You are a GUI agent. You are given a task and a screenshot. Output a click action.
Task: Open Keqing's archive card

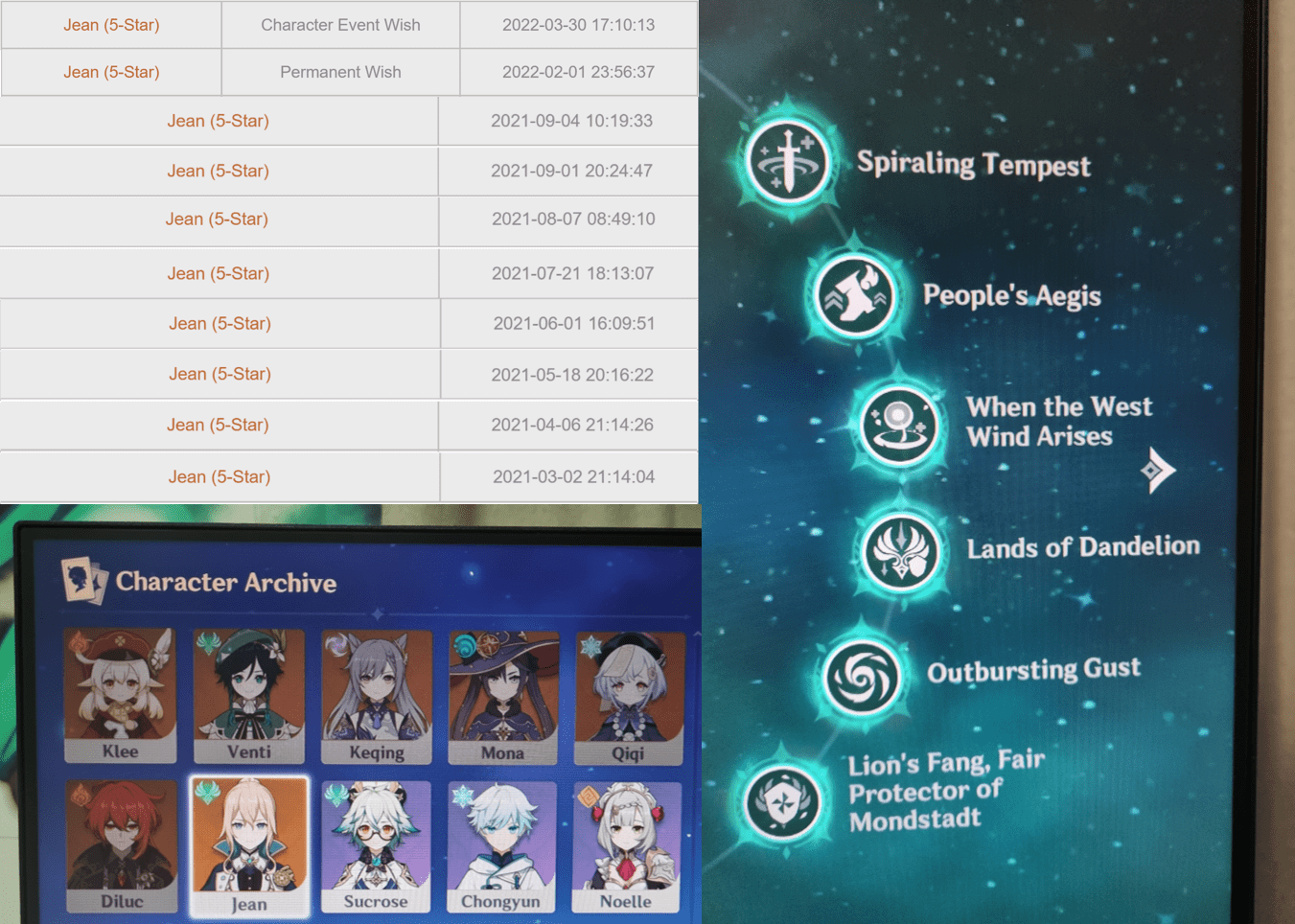coord(376,696)
